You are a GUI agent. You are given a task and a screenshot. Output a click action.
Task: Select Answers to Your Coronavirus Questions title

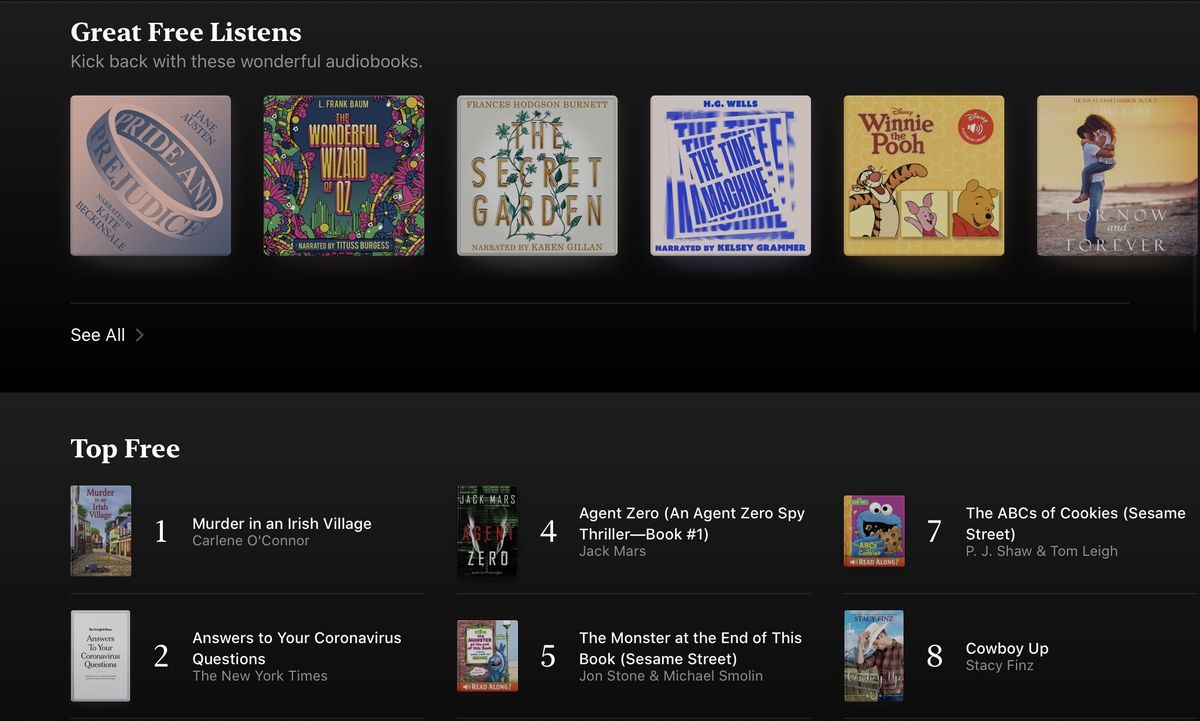(x=296, y=648)
